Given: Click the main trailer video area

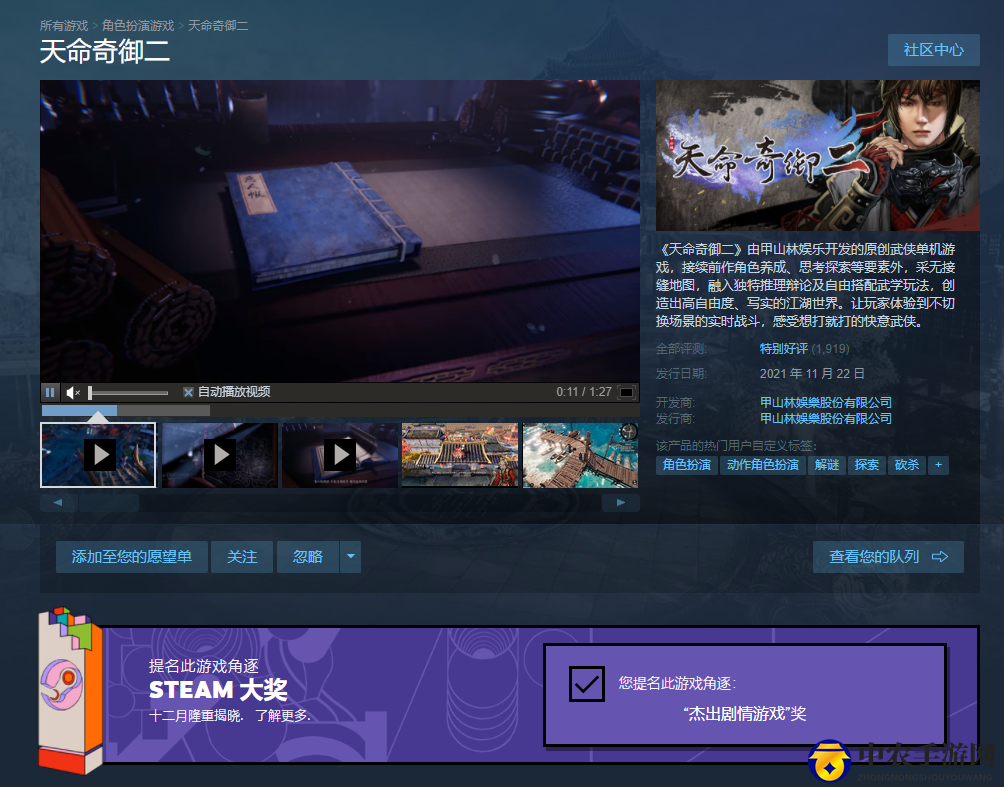Looking at the screenshot, I should click(x=340, y=231).
